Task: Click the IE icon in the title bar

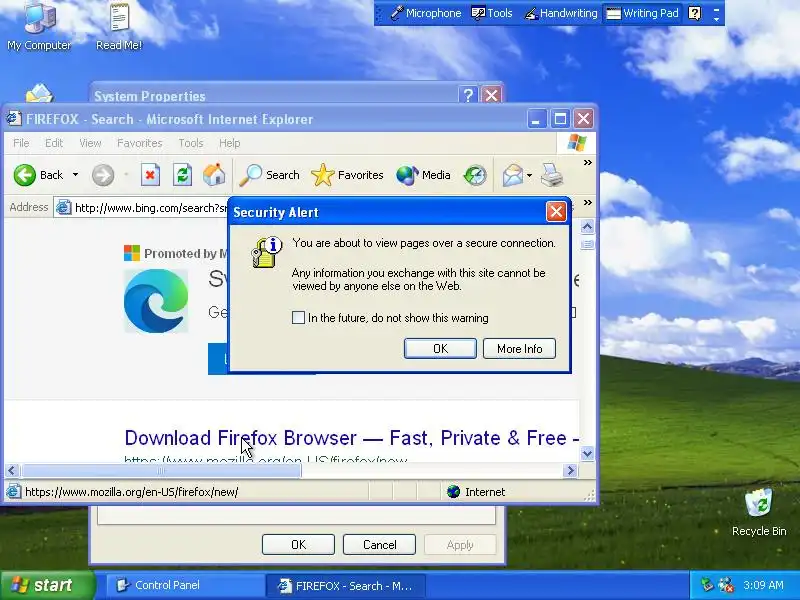Action: pos(14,118)
